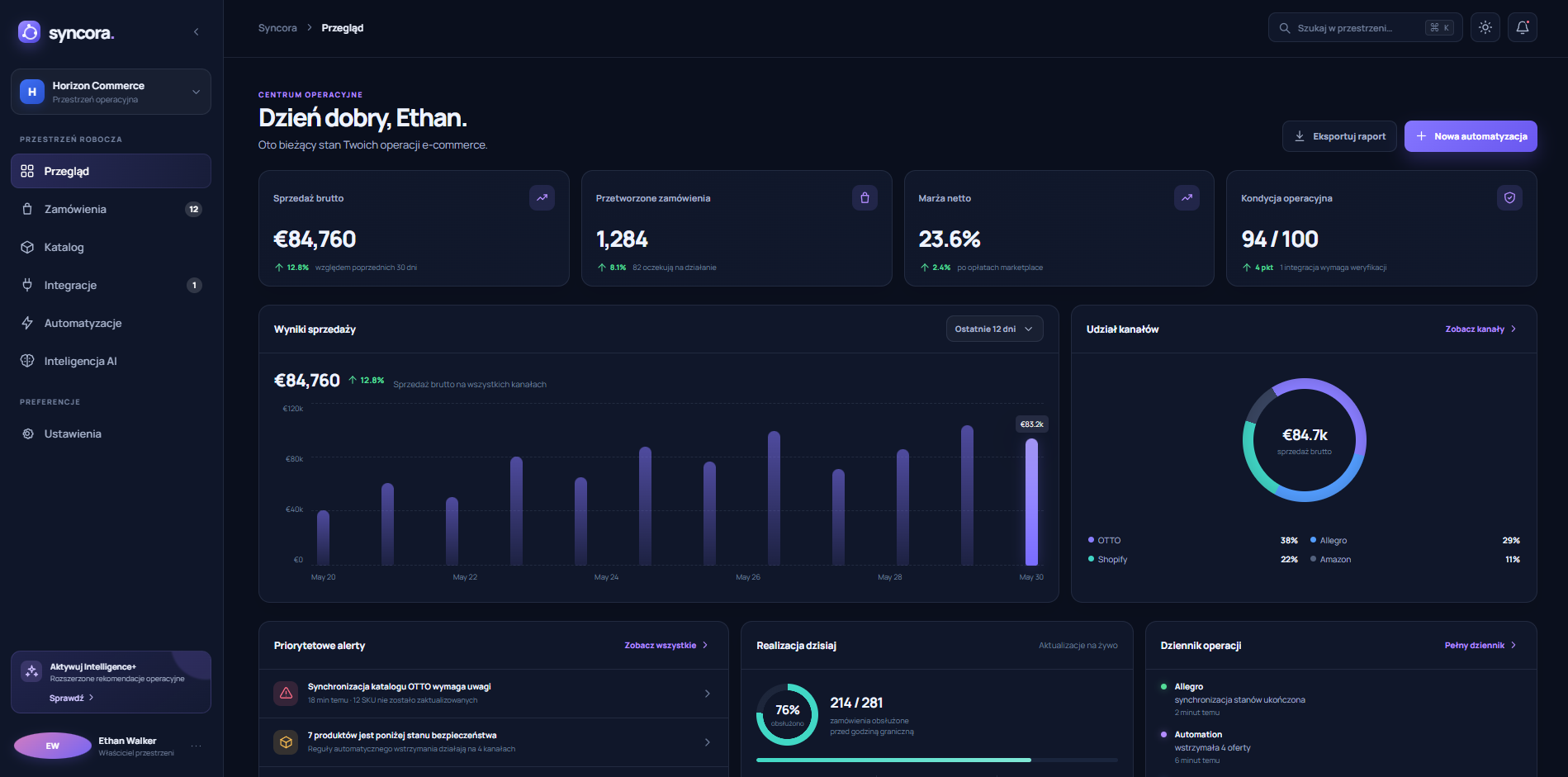Open the Zobacz kanały link

[x=1480, y=329]
